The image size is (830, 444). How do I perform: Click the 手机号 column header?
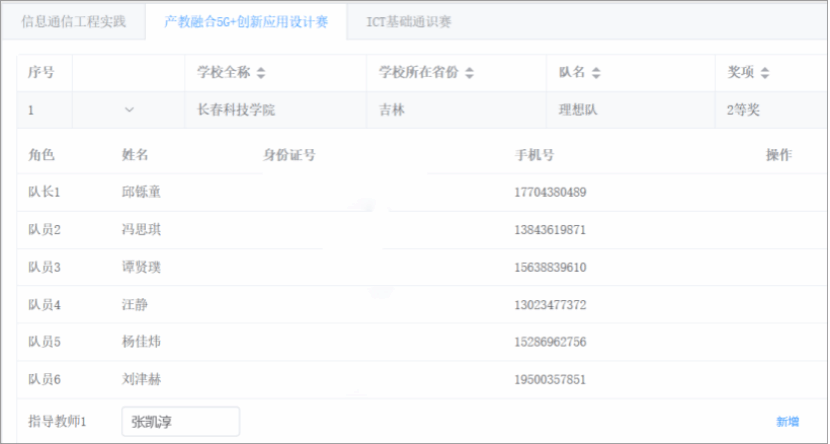pos(535,155)
